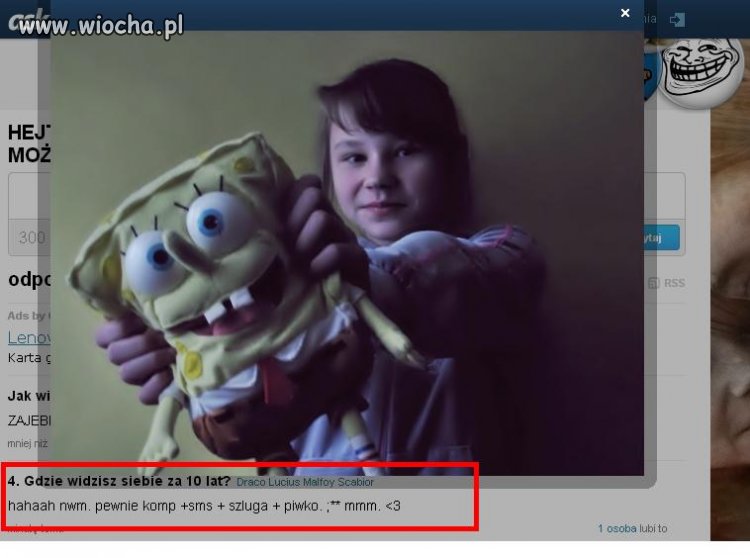Click the 'mniej niż' timestamp text
Image resolution: width=750 pixels, height=558 pixels.
click(27, 444)
